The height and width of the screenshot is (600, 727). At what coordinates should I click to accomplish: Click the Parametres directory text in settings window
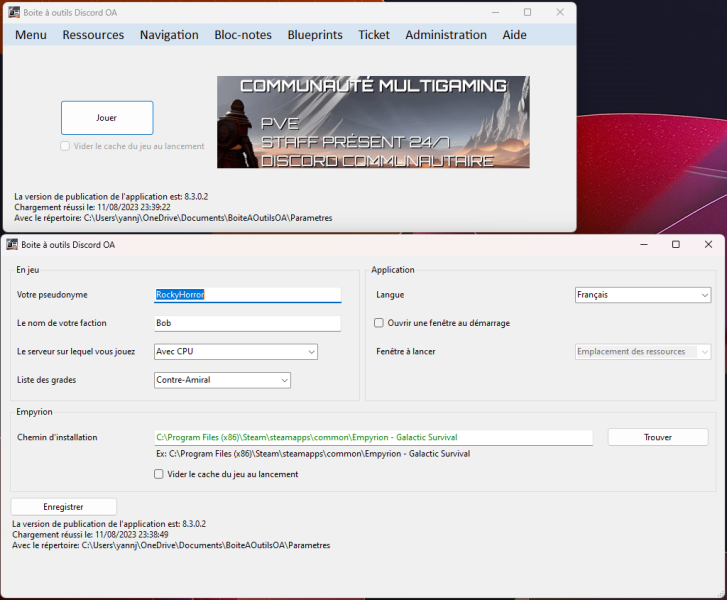[x=171, y=545]
